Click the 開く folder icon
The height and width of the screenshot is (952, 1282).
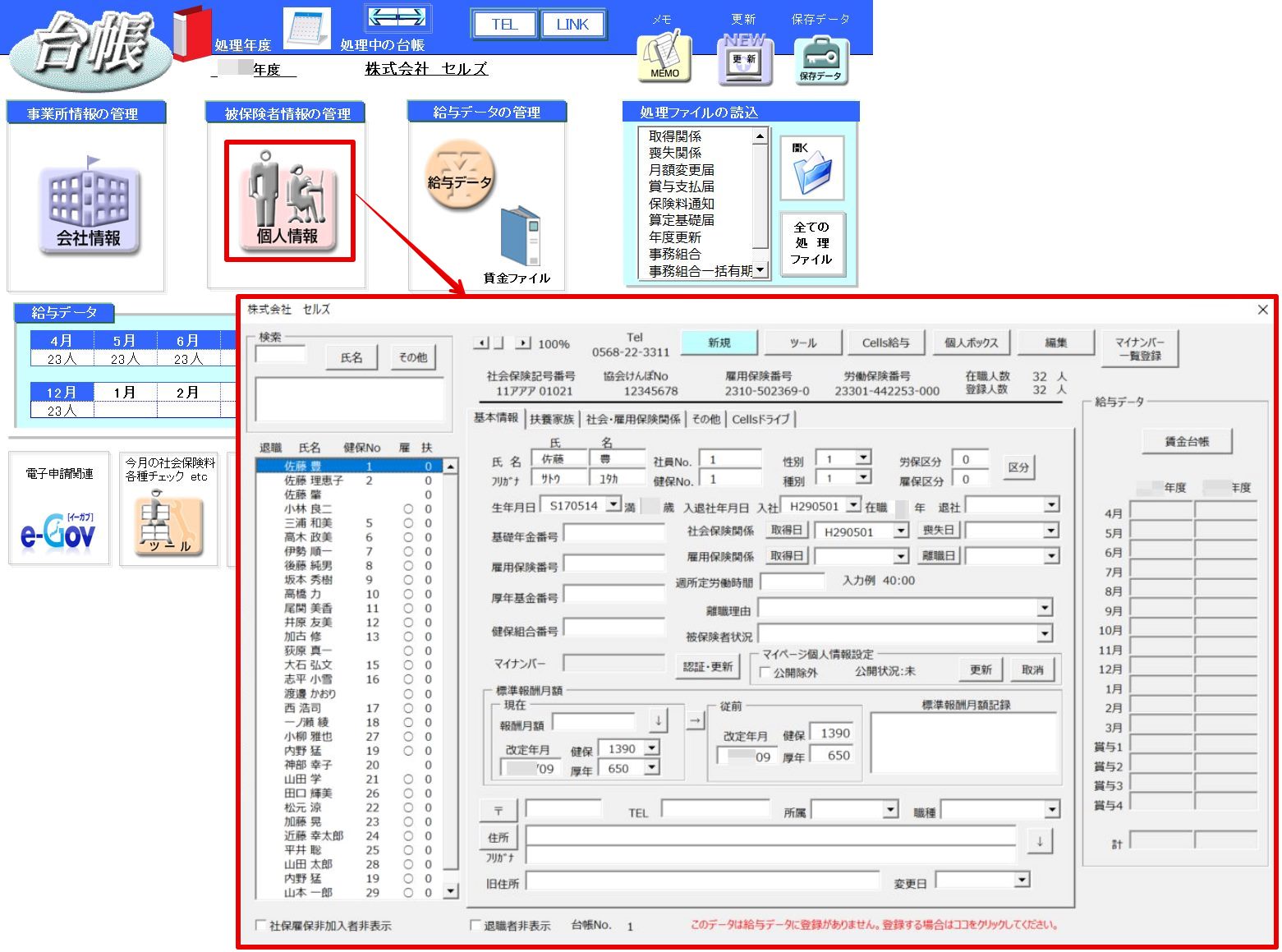811,168
